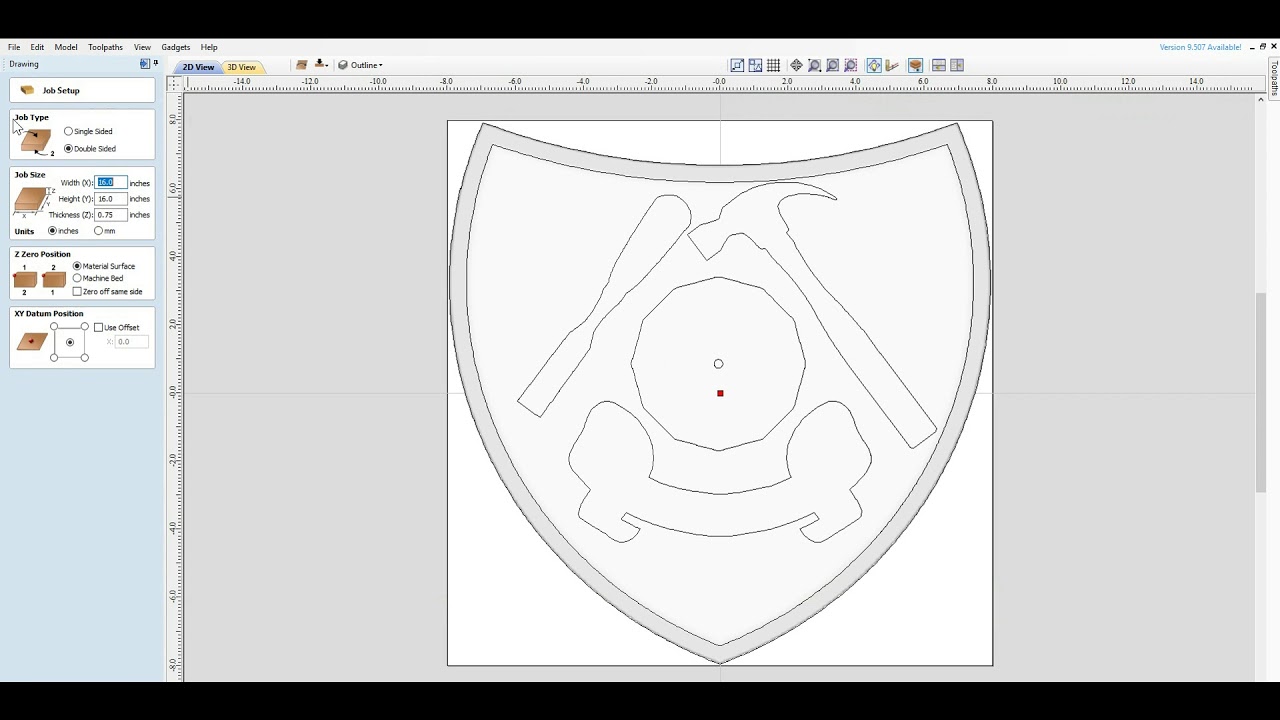The width and height of the screenshot is (1280, 720).
Task: Click the red datum square on canvas
Action: [x=720, y=393]
